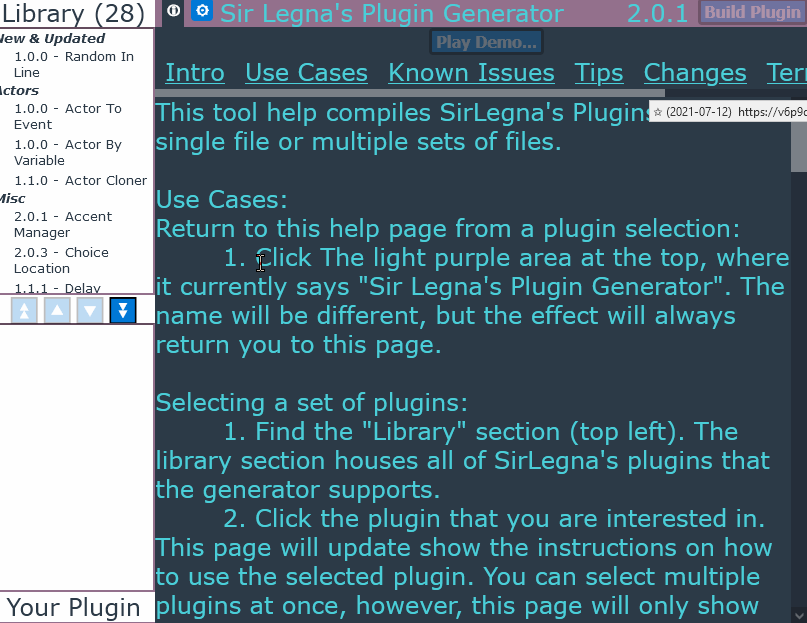The width and height of the screenshot is (807, 623).
Task: Jump to bottom of library list
Action: point(123,310)
